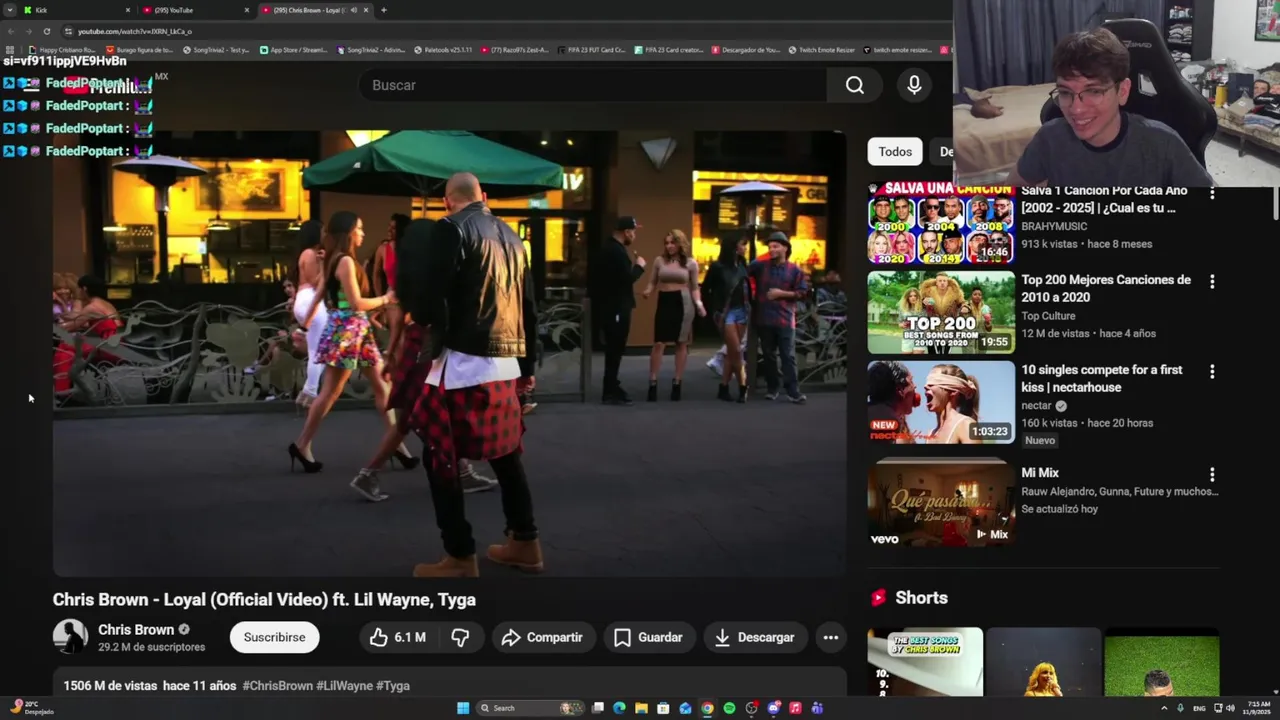This screenshot has width=1280, height=720.
Task: Open the weather widget on taskbar
Action: [x=30, y=707]
